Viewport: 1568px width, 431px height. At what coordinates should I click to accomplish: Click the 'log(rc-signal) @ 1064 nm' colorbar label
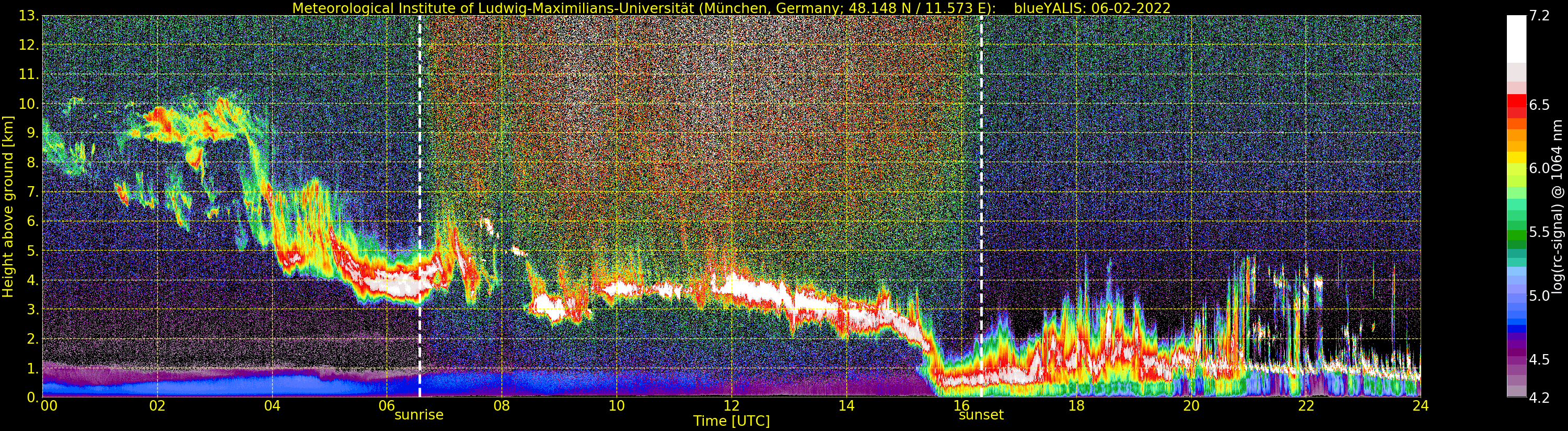coord(1558,207)
